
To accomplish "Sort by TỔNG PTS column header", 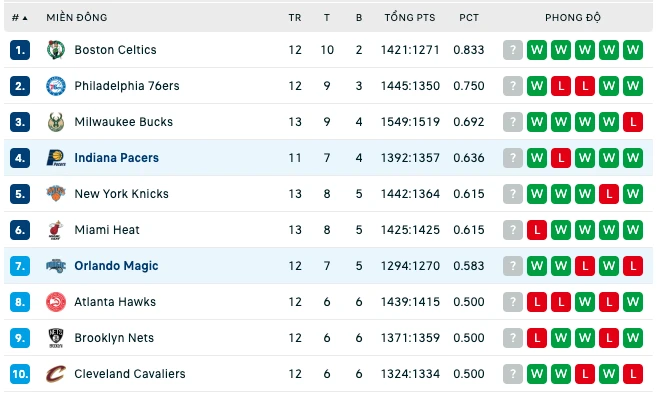I will [x=410, y=18].
